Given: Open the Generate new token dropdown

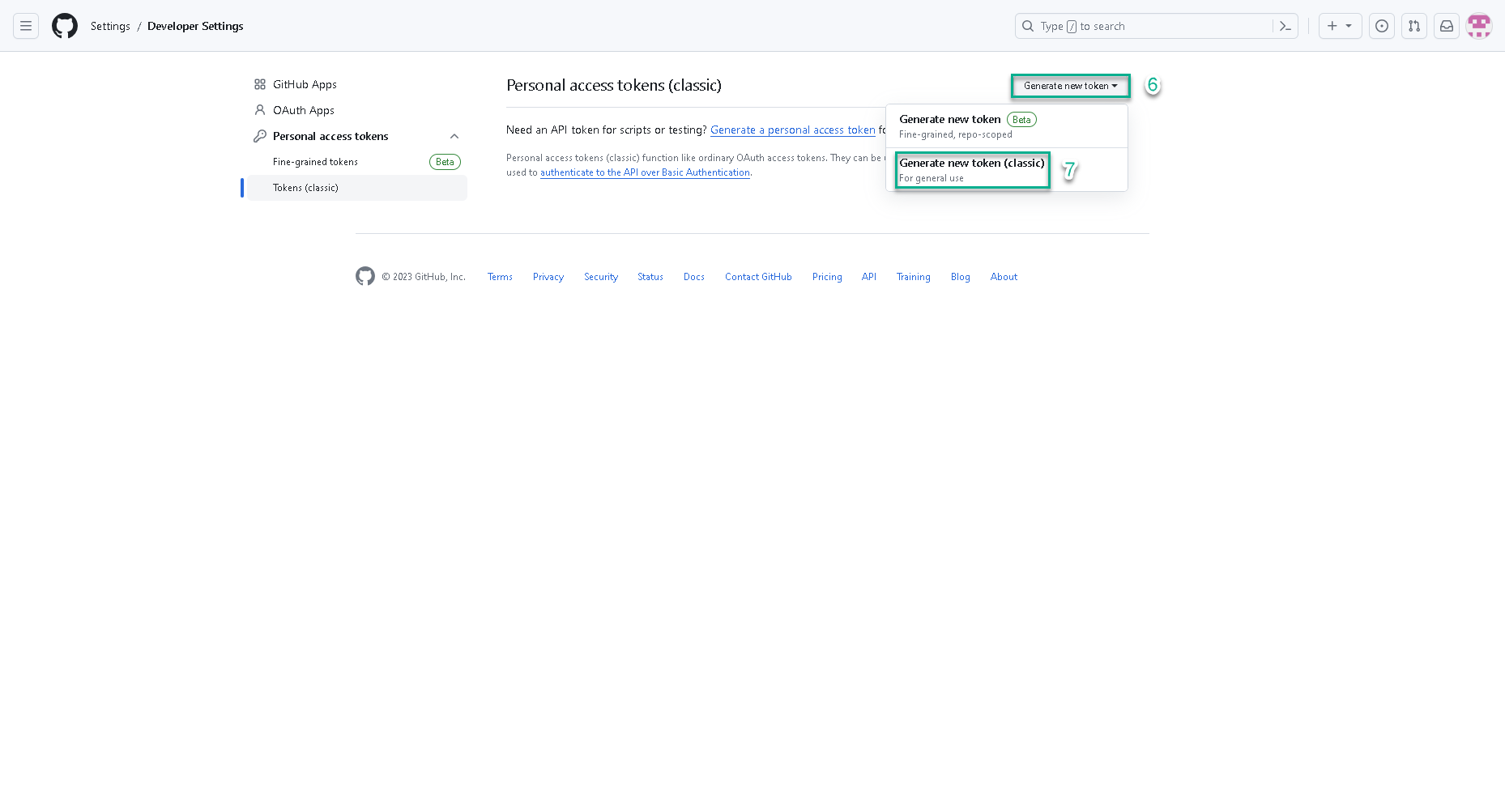Looking at the screenshot, I should coord(1070,86).
